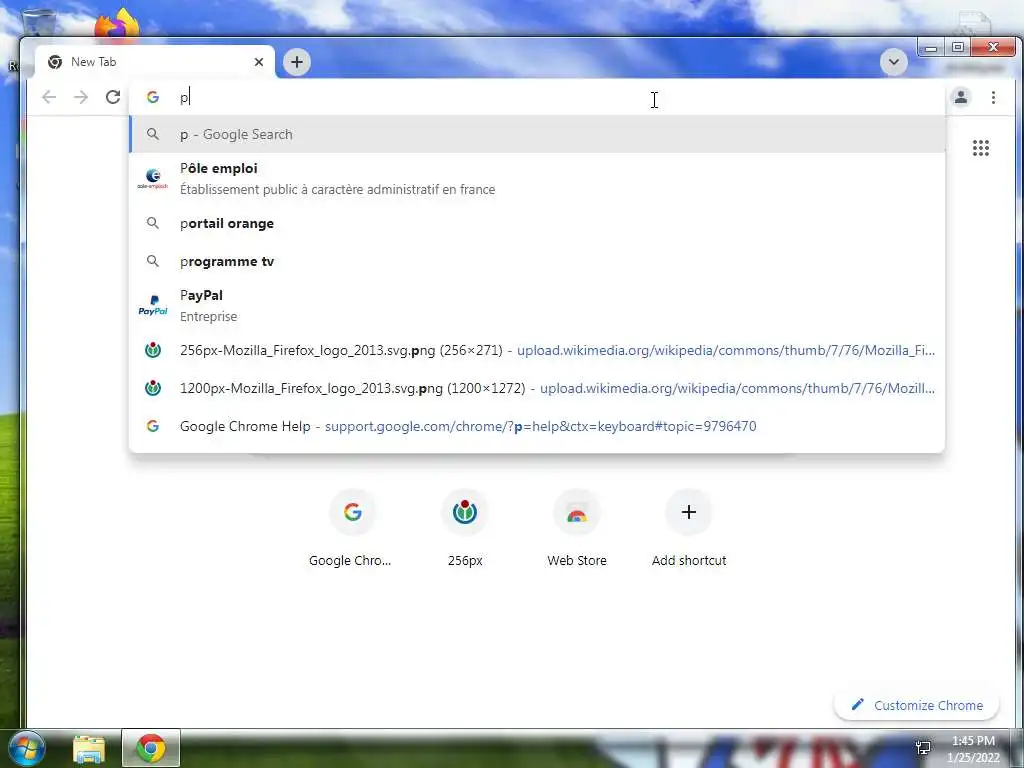Viewport: 1024px width, 768px height.
Task: Click the search magnifier beside 'portail orange'
Action: click(x=153, y=223)
